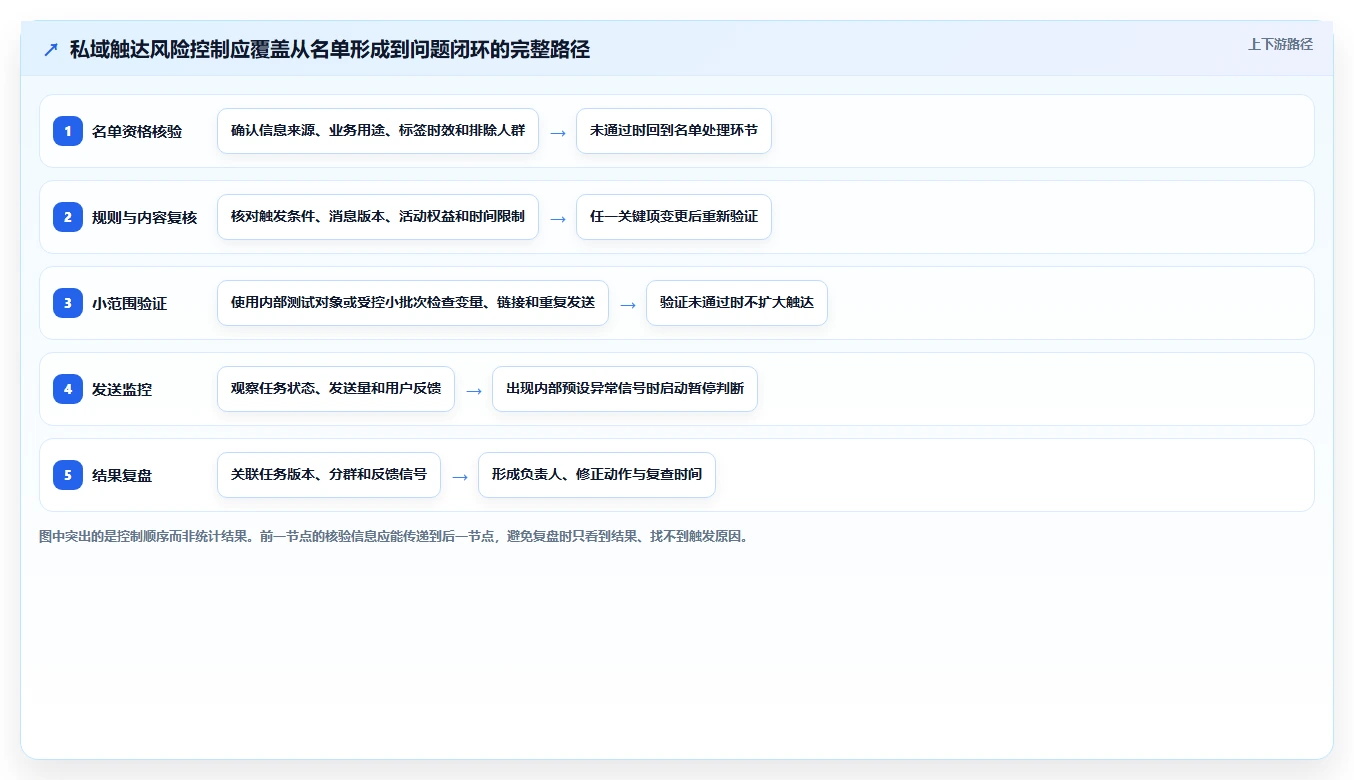Viewport: 1354px width, 780px height.
Task: Click box 验证未通过时不扩大触达
Action: pos(737,303)
